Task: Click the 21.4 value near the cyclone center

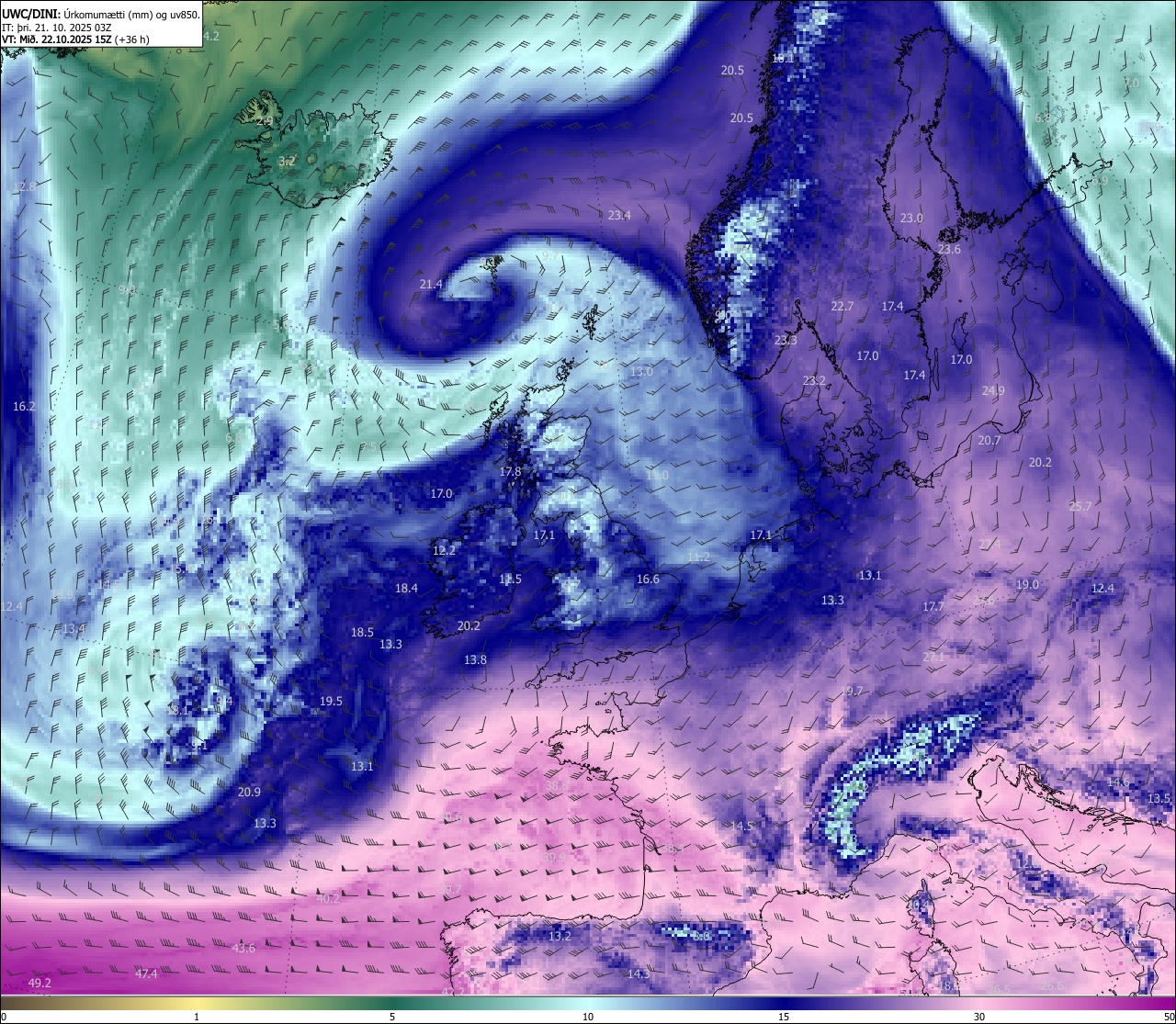Action: 431,285
